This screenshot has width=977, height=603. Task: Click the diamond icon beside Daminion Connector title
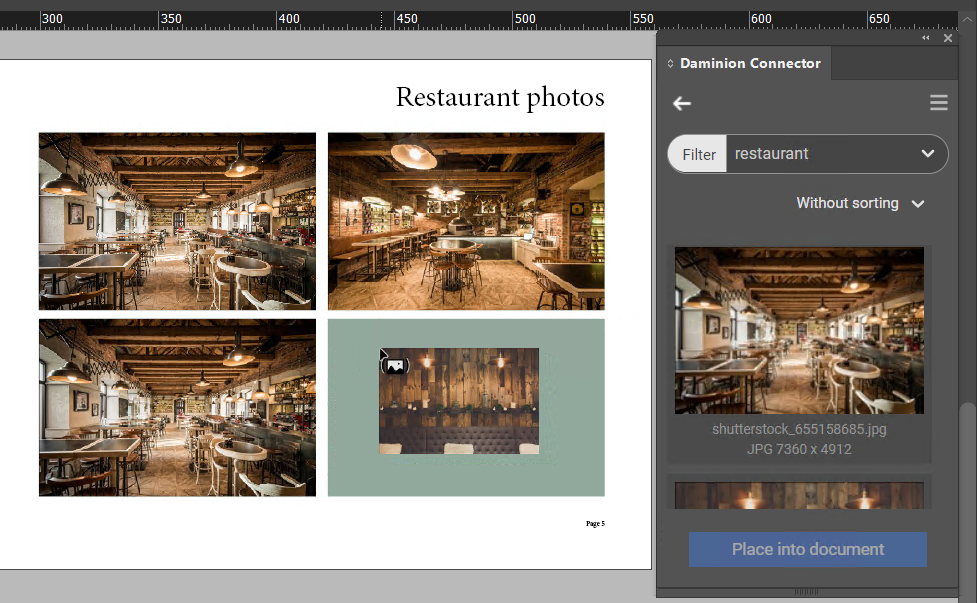tap(668, 63)
